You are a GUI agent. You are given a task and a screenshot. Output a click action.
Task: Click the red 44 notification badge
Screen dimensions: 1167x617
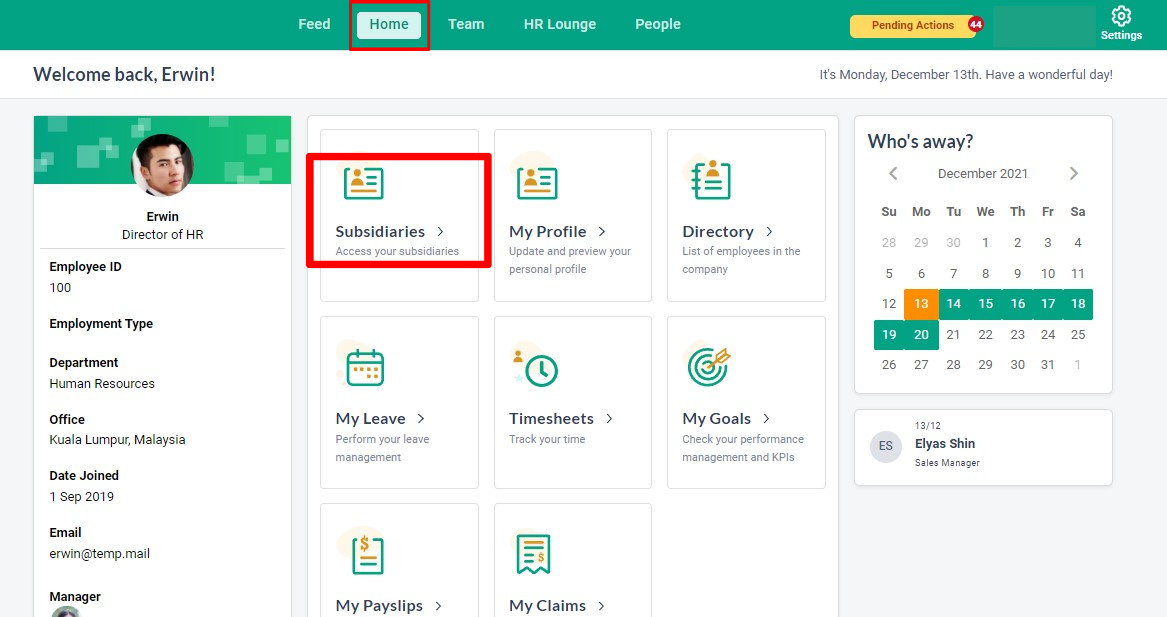[975, 25]
